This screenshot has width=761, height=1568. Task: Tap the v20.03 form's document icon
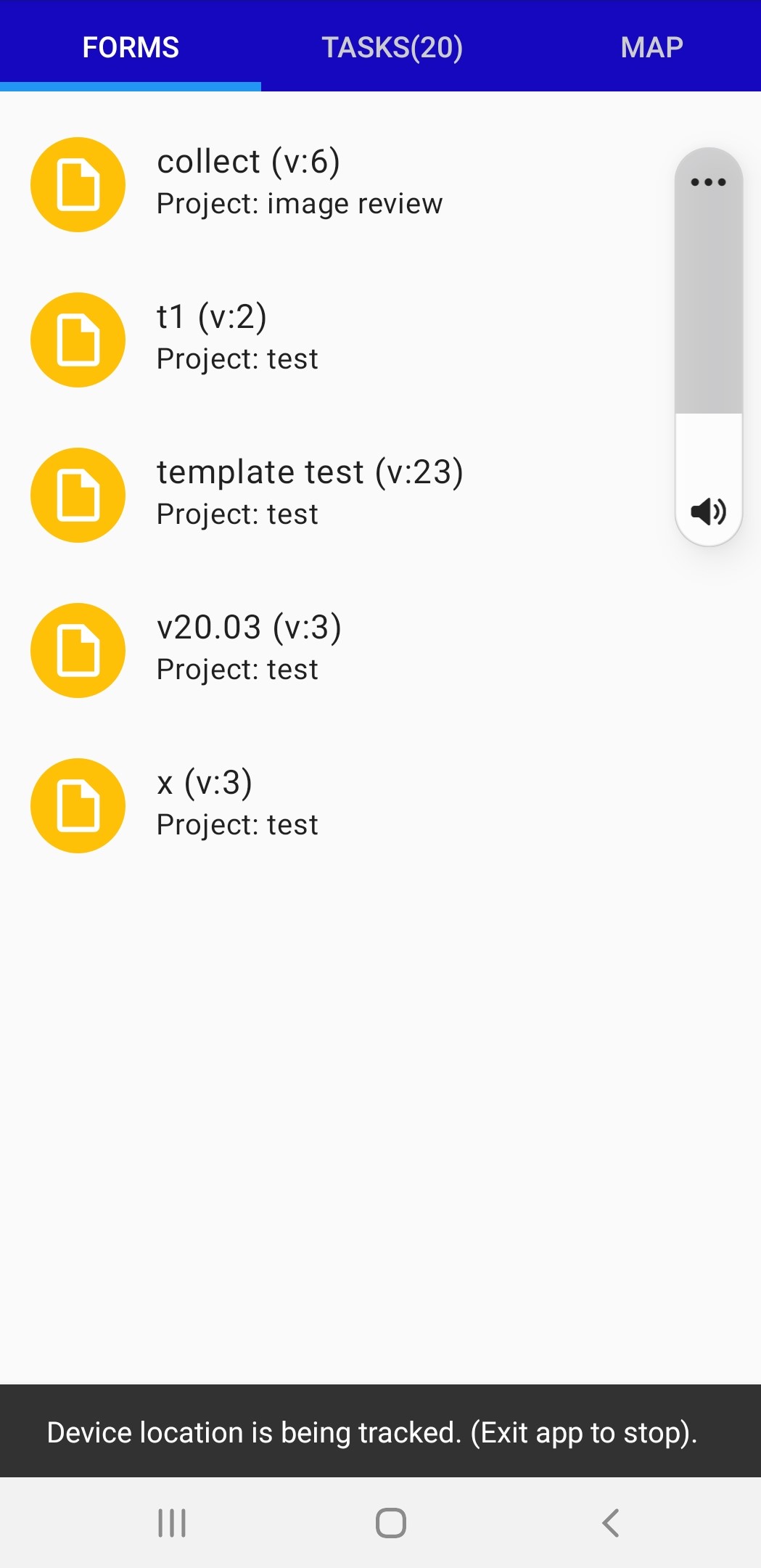coord(78,650)
